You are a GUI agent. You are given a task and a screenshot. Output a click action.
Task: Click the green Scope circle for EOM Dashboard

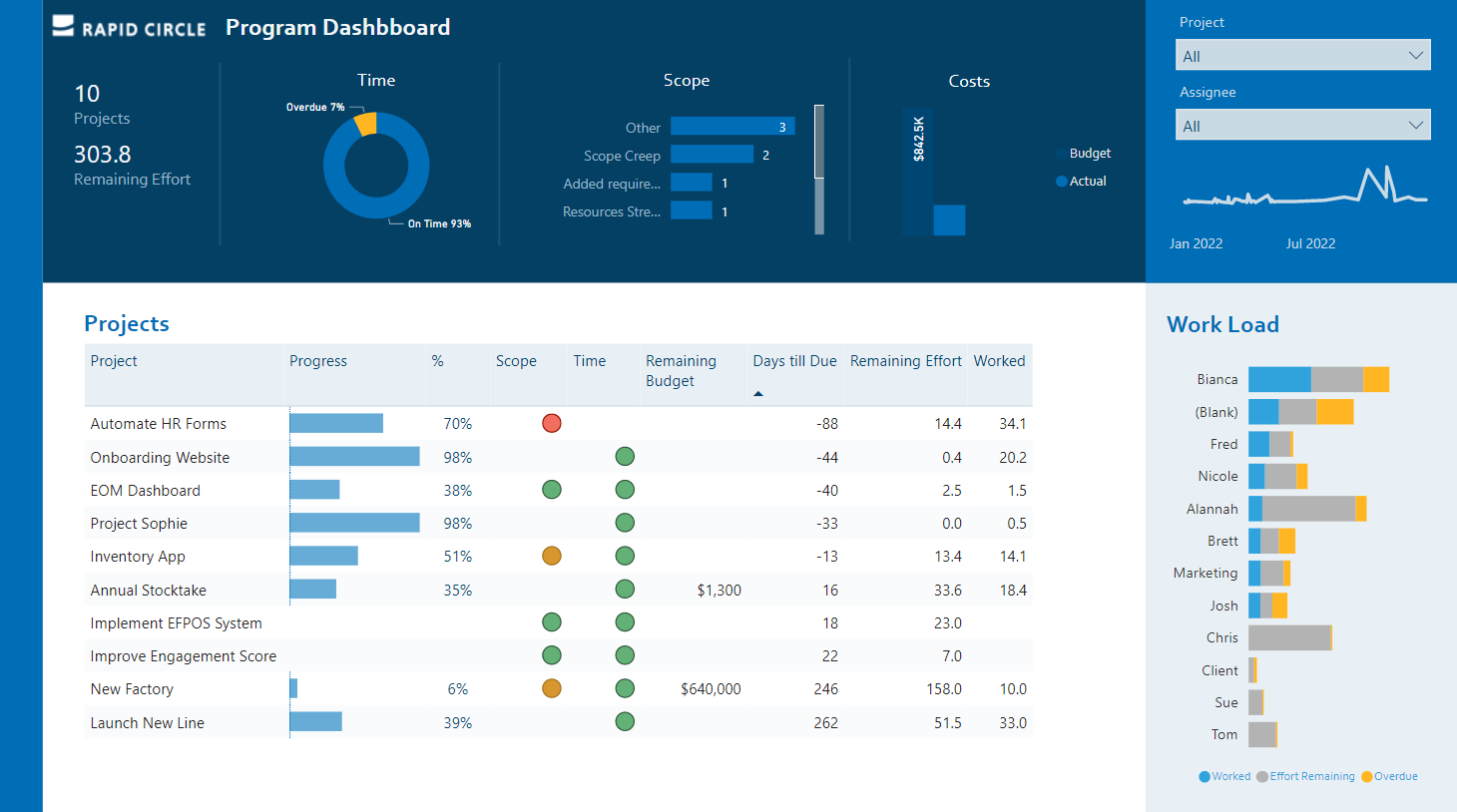click(552, 489)
